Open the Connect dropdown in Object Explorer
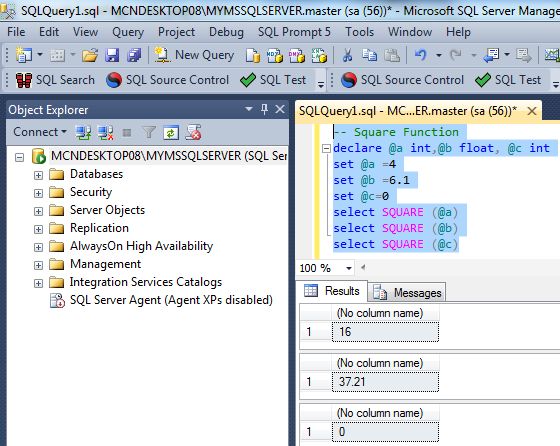The image size is (560, 446). click(40, 132)
